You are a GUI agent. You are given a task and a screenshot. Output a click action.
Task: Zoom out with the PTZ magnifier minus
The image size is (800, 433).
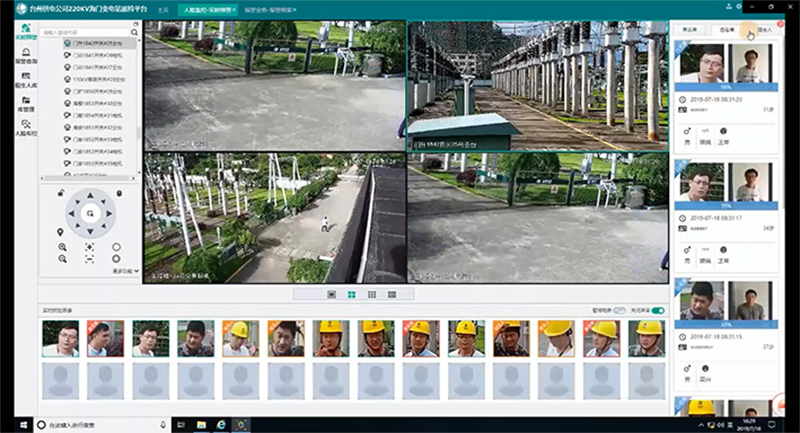62,259
